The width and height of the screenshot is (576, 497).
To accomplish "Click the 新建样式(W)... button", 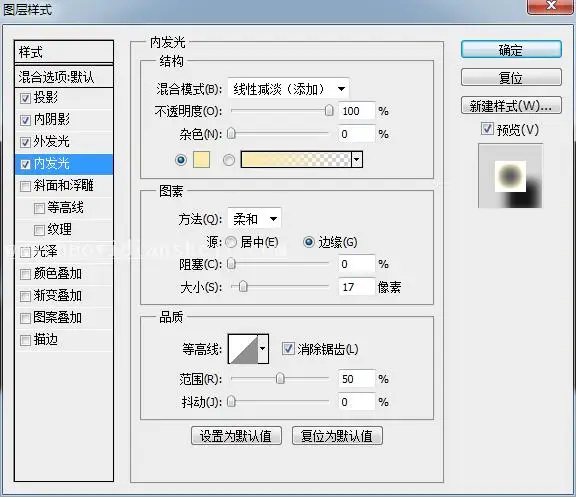I will pos(511,106).
